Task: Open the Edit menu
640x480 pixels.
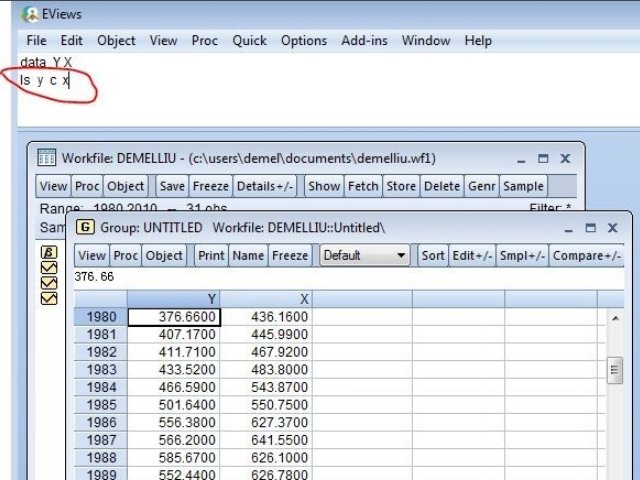Action: (x=71, y=40)
